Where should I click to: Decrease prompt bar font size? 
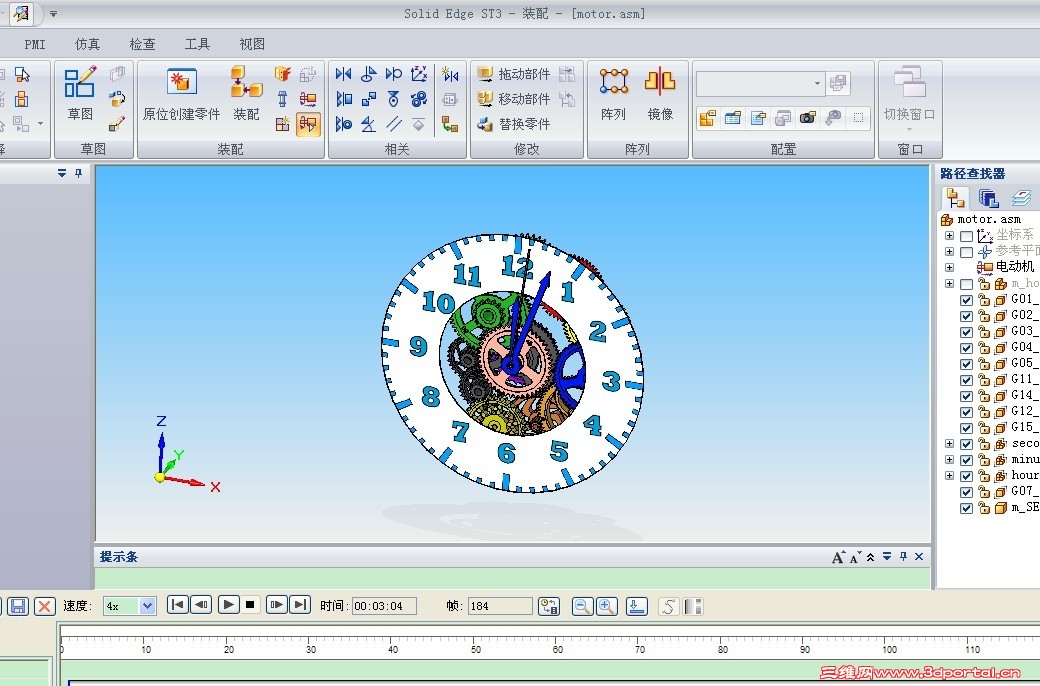[855, 557]
